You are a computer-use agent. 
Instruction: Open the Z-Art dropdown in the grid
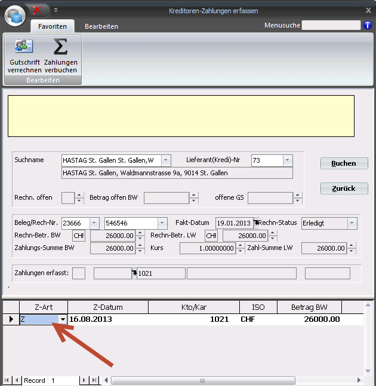[63, 319]
